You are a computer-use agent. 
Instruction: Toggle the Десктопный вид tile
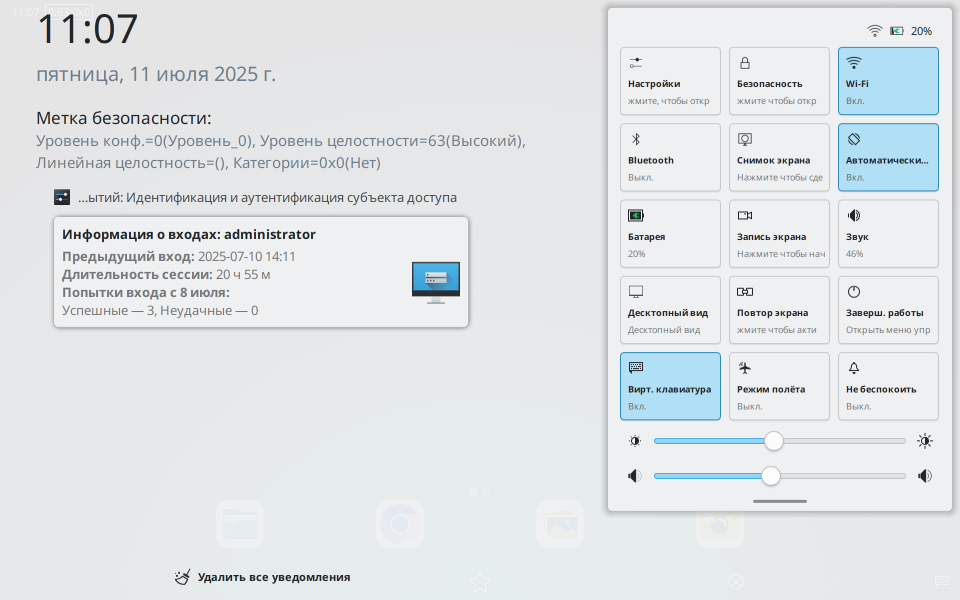(x=670, y=310)
